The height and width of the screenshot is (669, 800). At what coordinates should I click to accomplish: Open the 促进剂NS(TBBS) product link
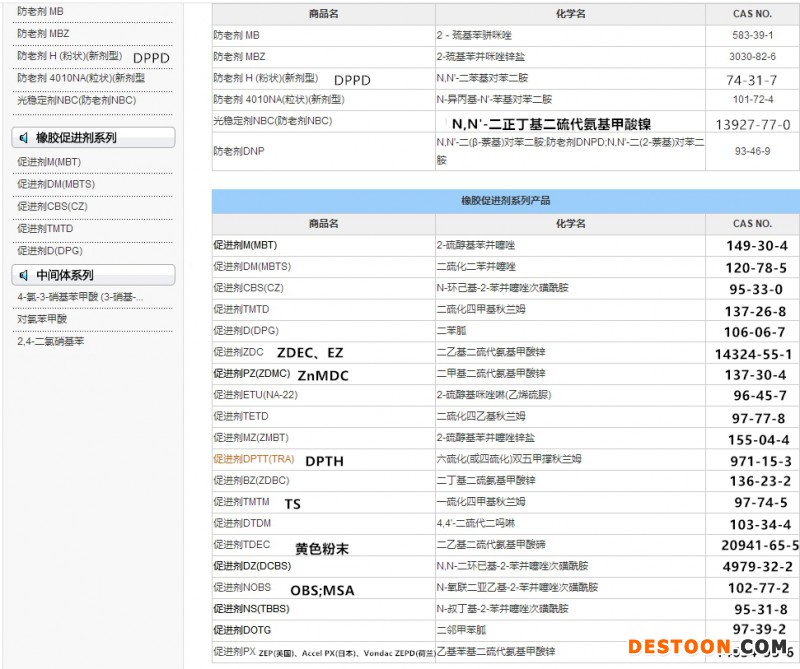click(251, 608)
